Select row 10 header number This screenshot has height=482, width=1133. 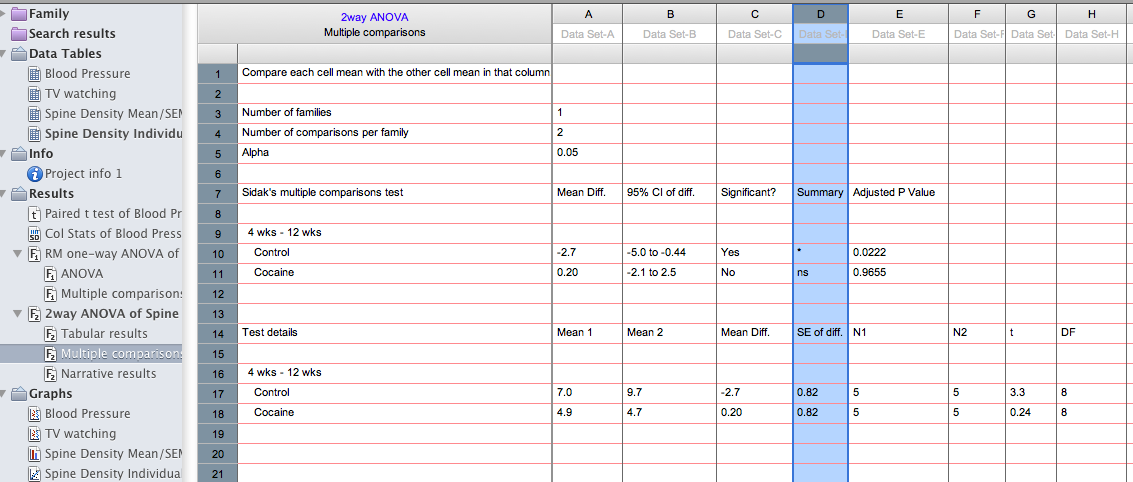[x=217, y=253]
